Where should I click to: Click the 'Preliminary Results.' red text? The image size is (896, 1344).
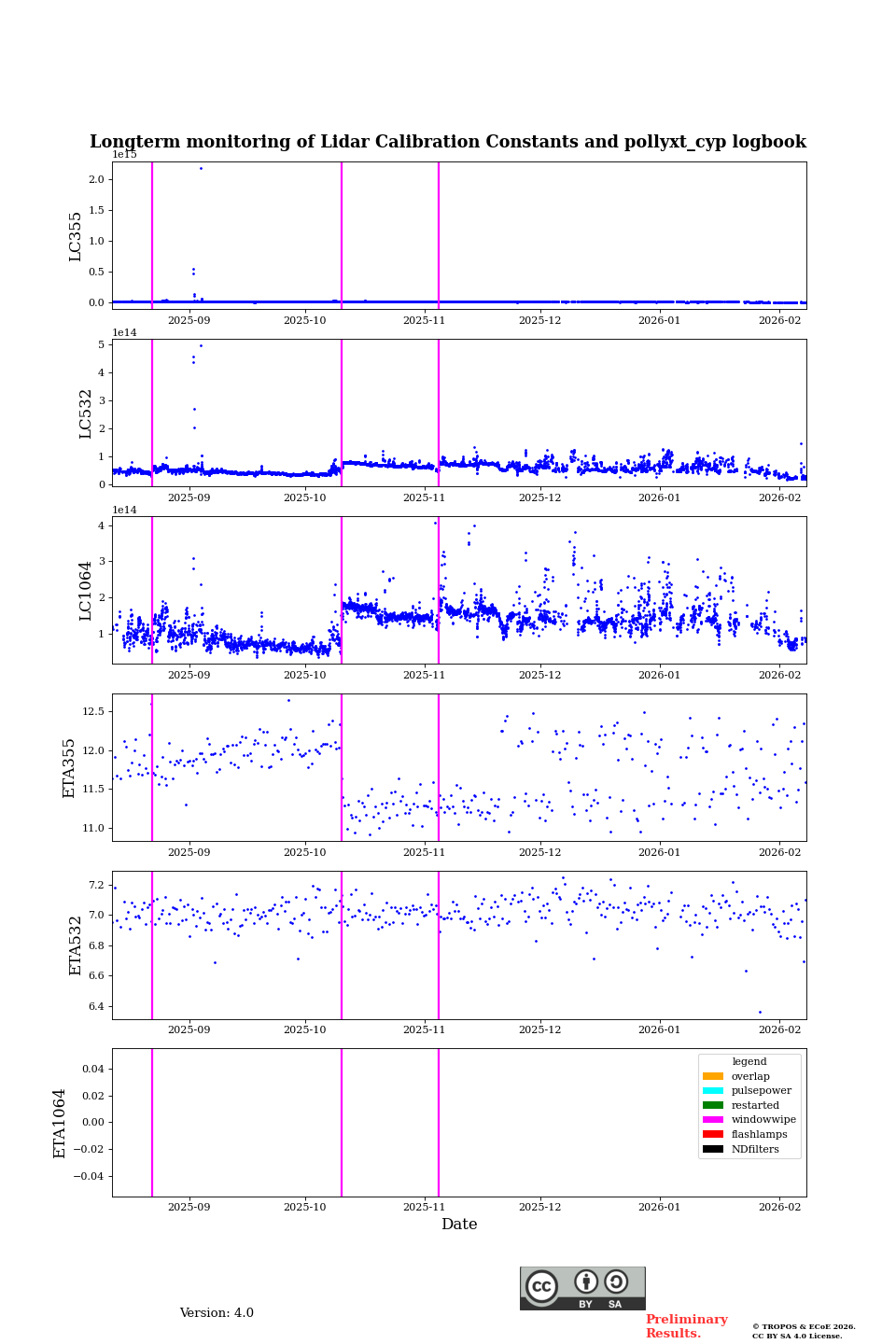686,1326
